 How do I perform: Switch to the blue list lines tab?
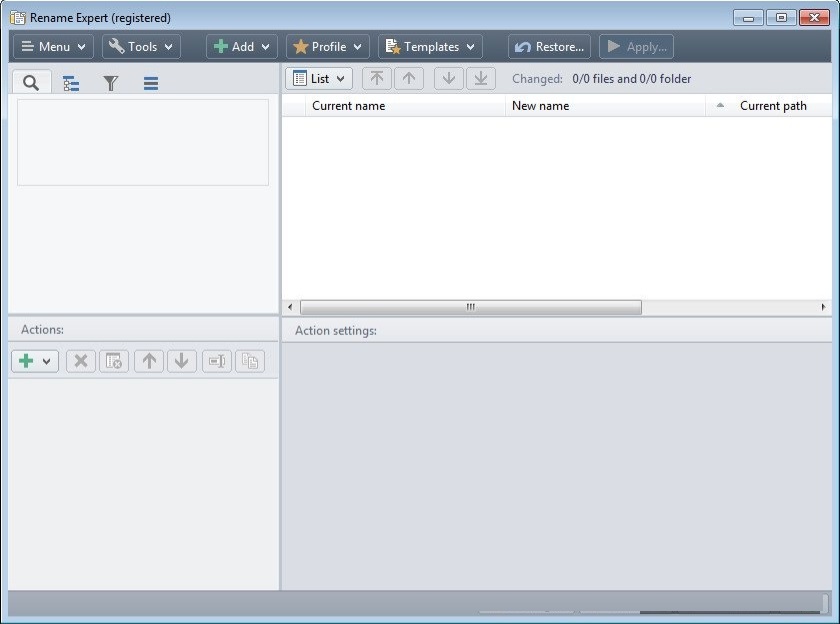click(151, 83)
